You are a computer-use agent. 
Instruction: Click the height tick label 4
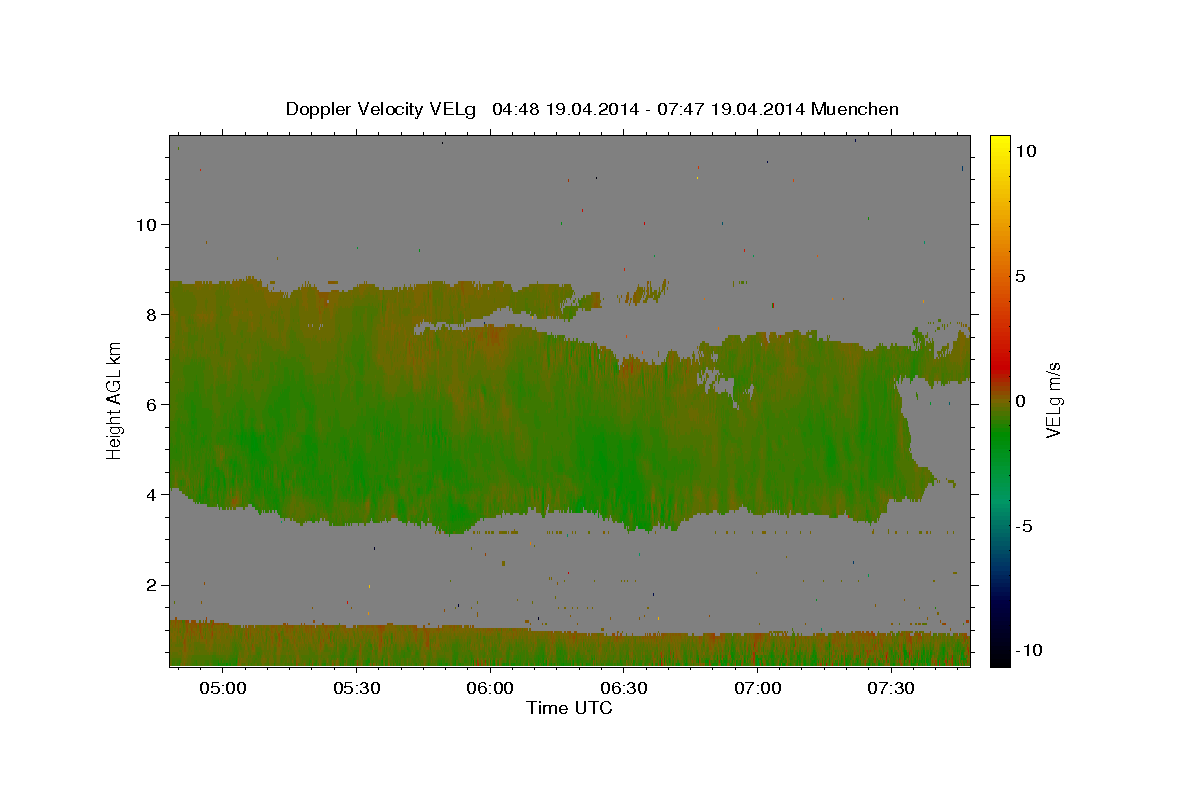pos(152,495)
